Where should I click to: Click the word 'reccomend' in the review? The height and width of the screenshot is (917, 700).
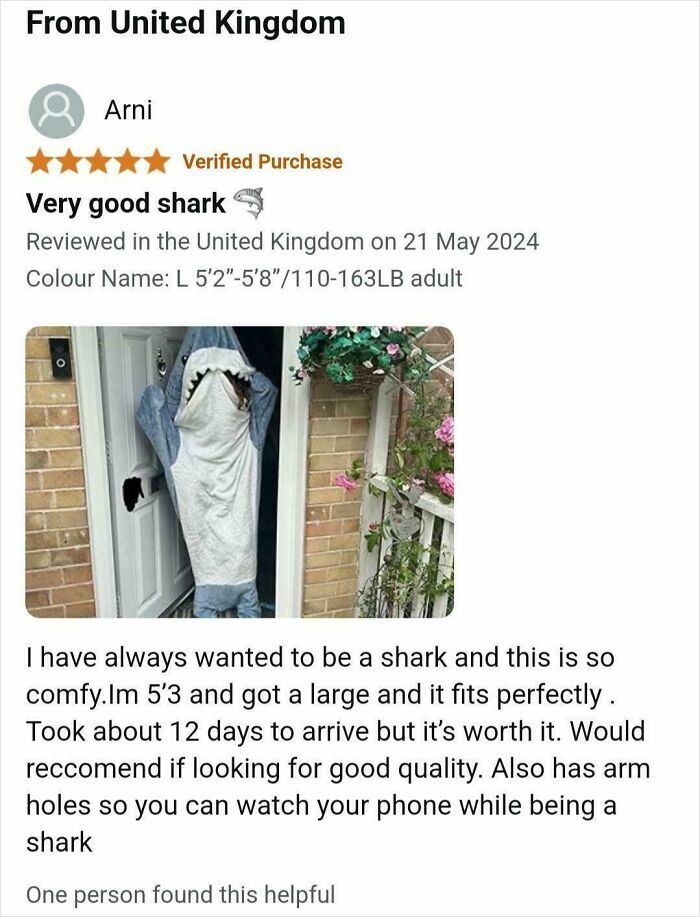[94, 768]
